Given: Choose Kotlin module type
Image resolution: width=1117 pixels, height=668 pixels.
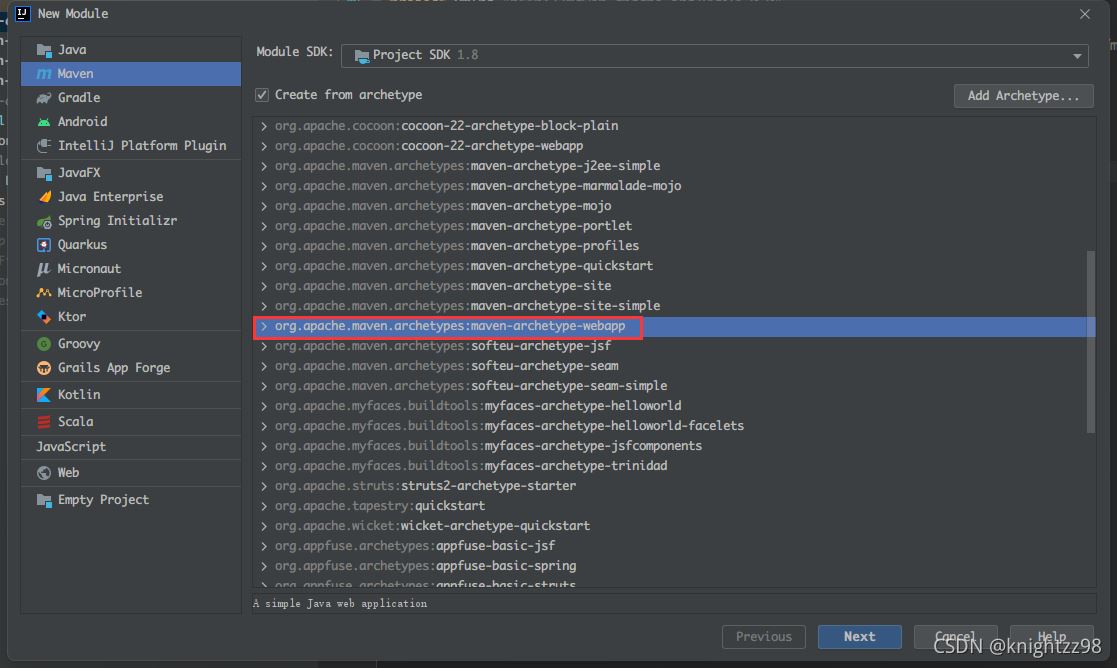Looking at the screenshot, I should click(x=131, y=395).
